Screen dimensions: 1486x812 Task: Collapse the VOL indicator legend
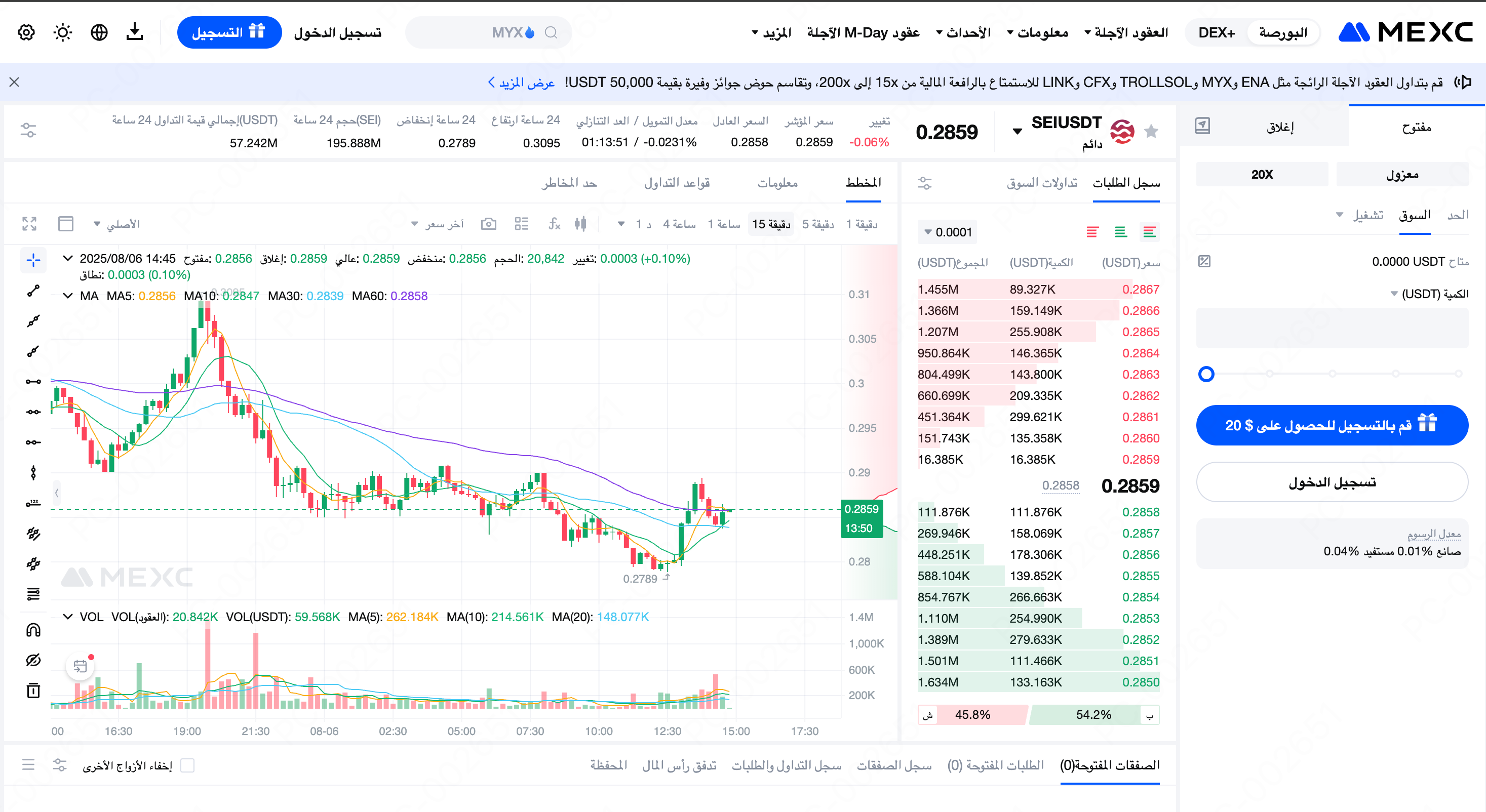[x=67, y=617]
